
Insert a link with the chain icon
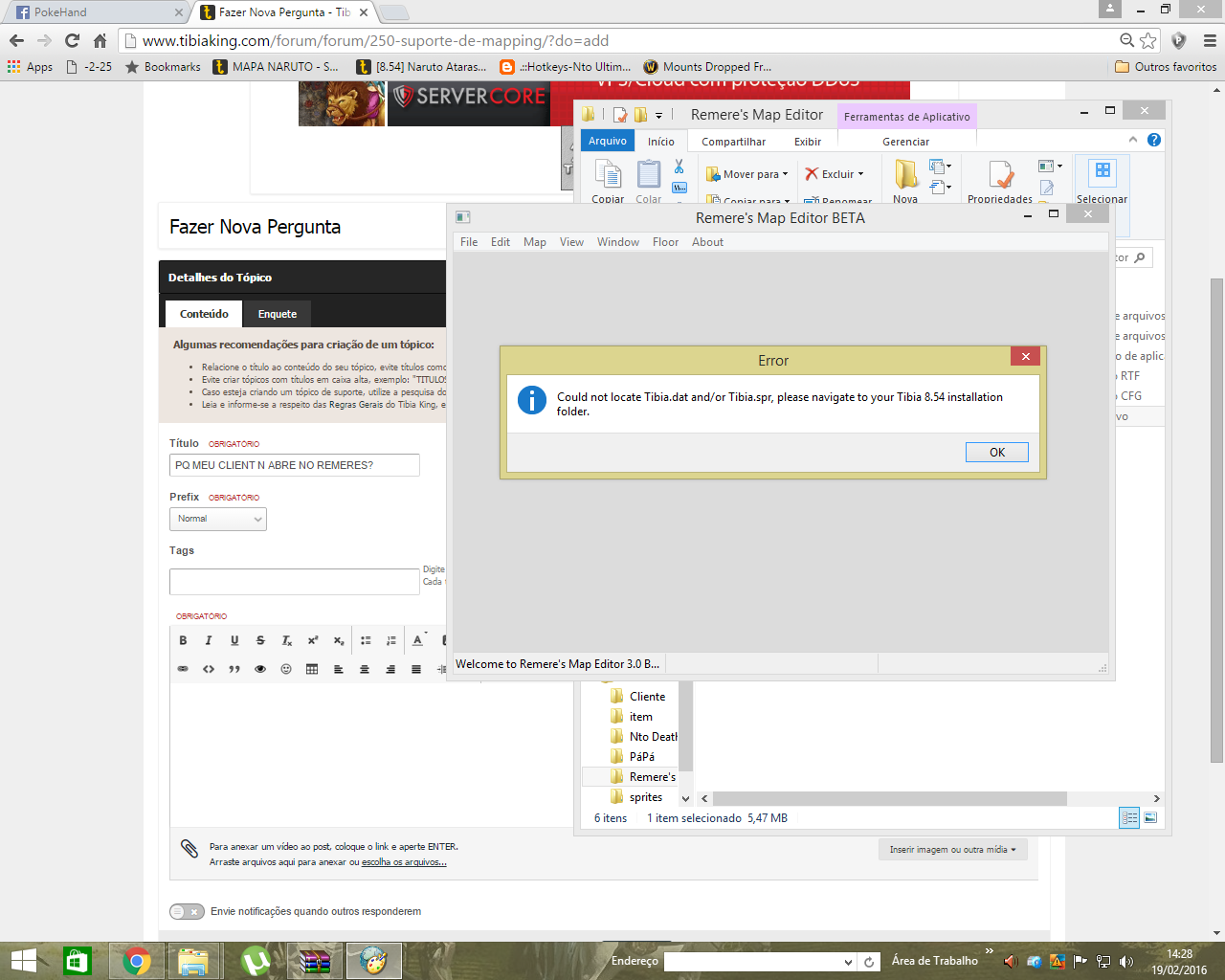coord(183,669)
